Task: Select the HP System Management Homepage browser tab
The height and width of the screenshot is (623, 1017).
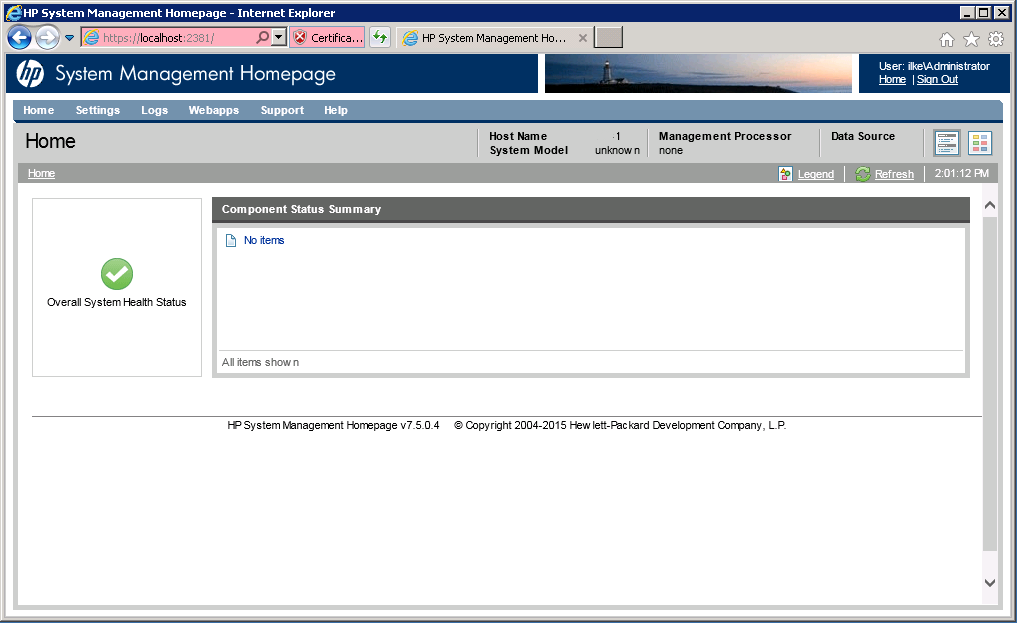Action: 493,38
